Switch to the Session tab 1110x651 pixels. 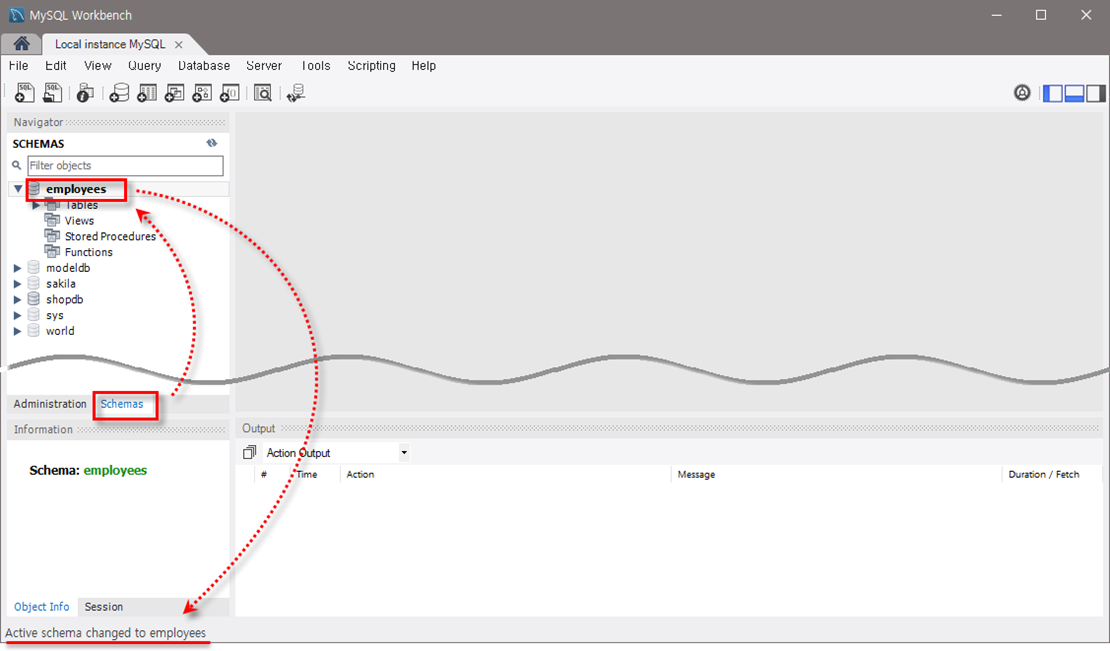tap(103, 607)
